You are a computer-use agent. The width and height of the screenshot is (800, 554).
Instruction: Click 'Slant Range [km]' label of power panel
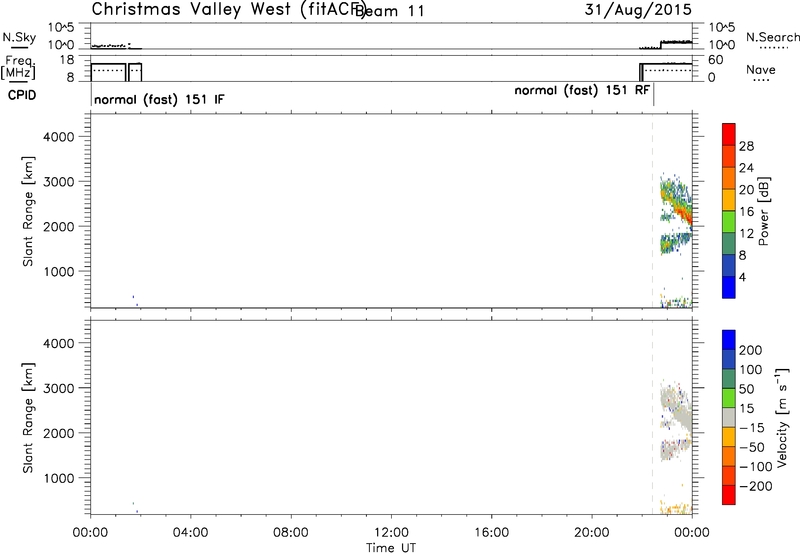point(28,212)
